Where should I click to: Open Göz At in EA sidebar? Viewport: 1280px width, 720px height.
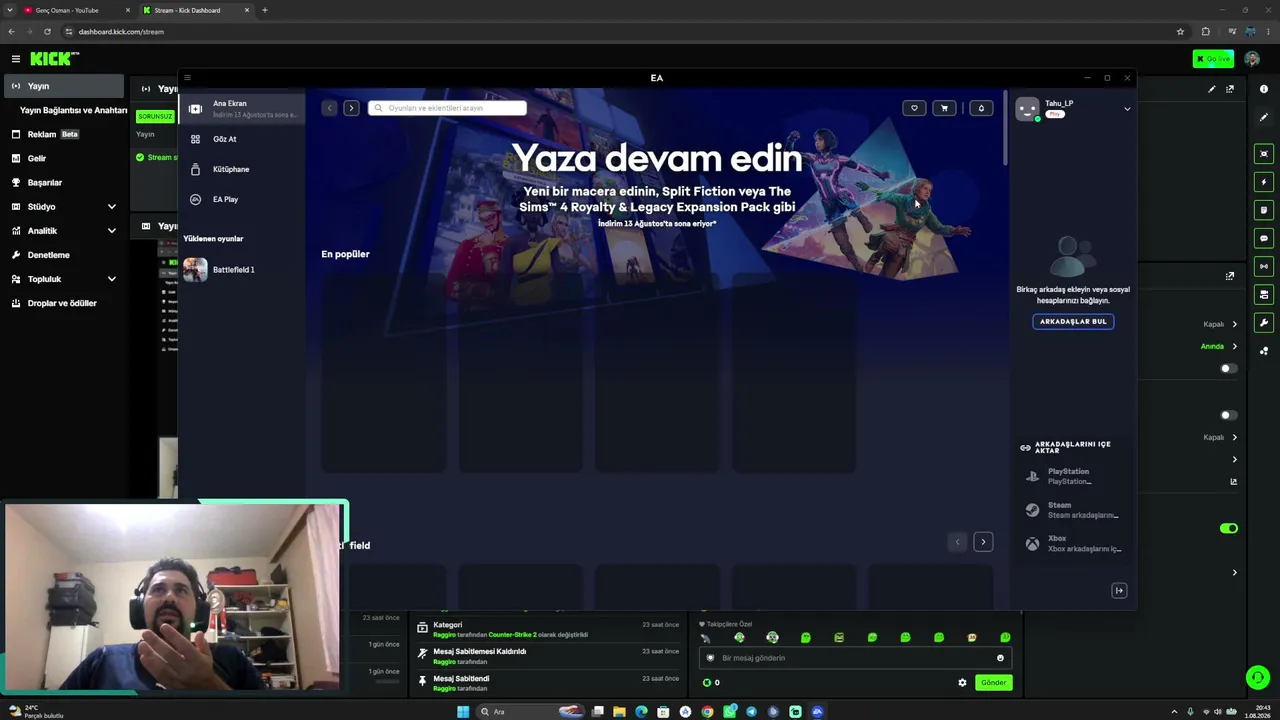click(243, 139)
